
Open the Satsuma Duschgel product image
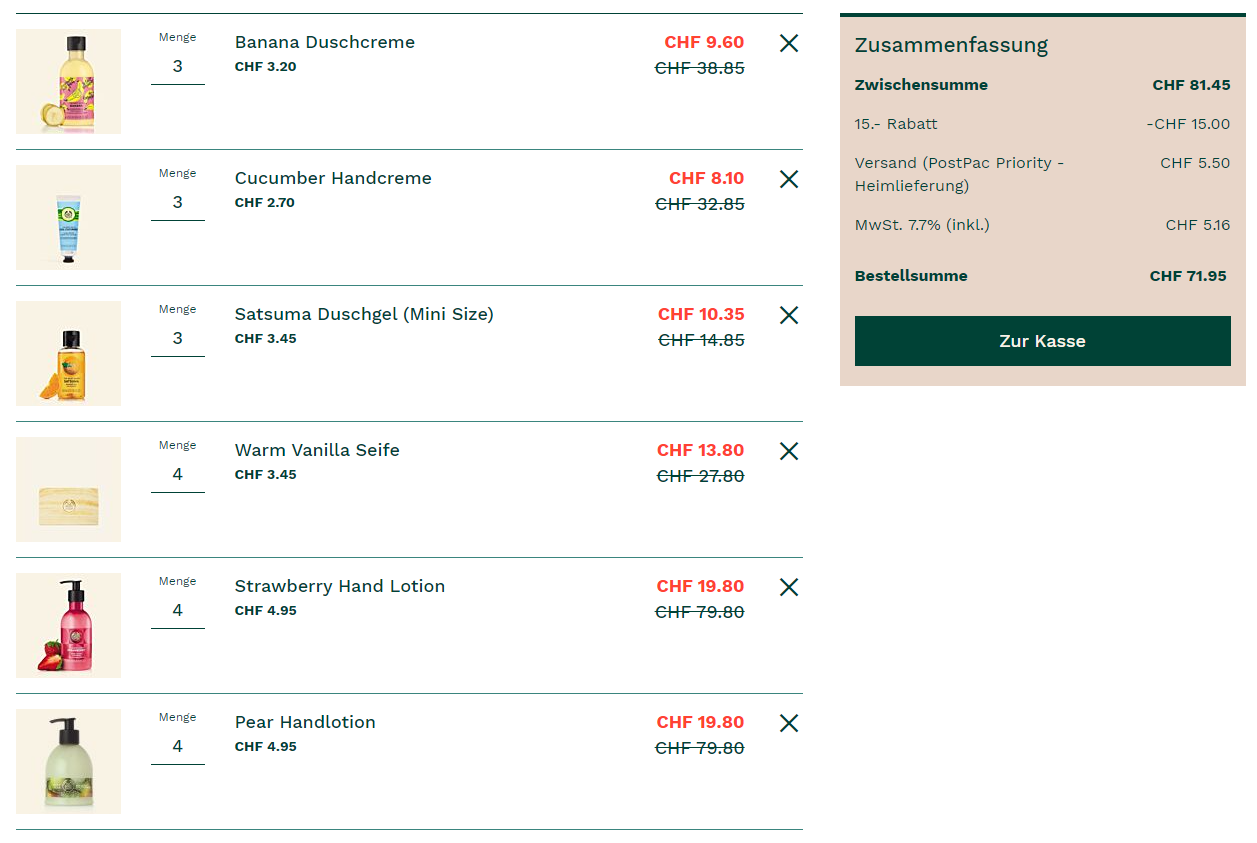pos(68,353)
